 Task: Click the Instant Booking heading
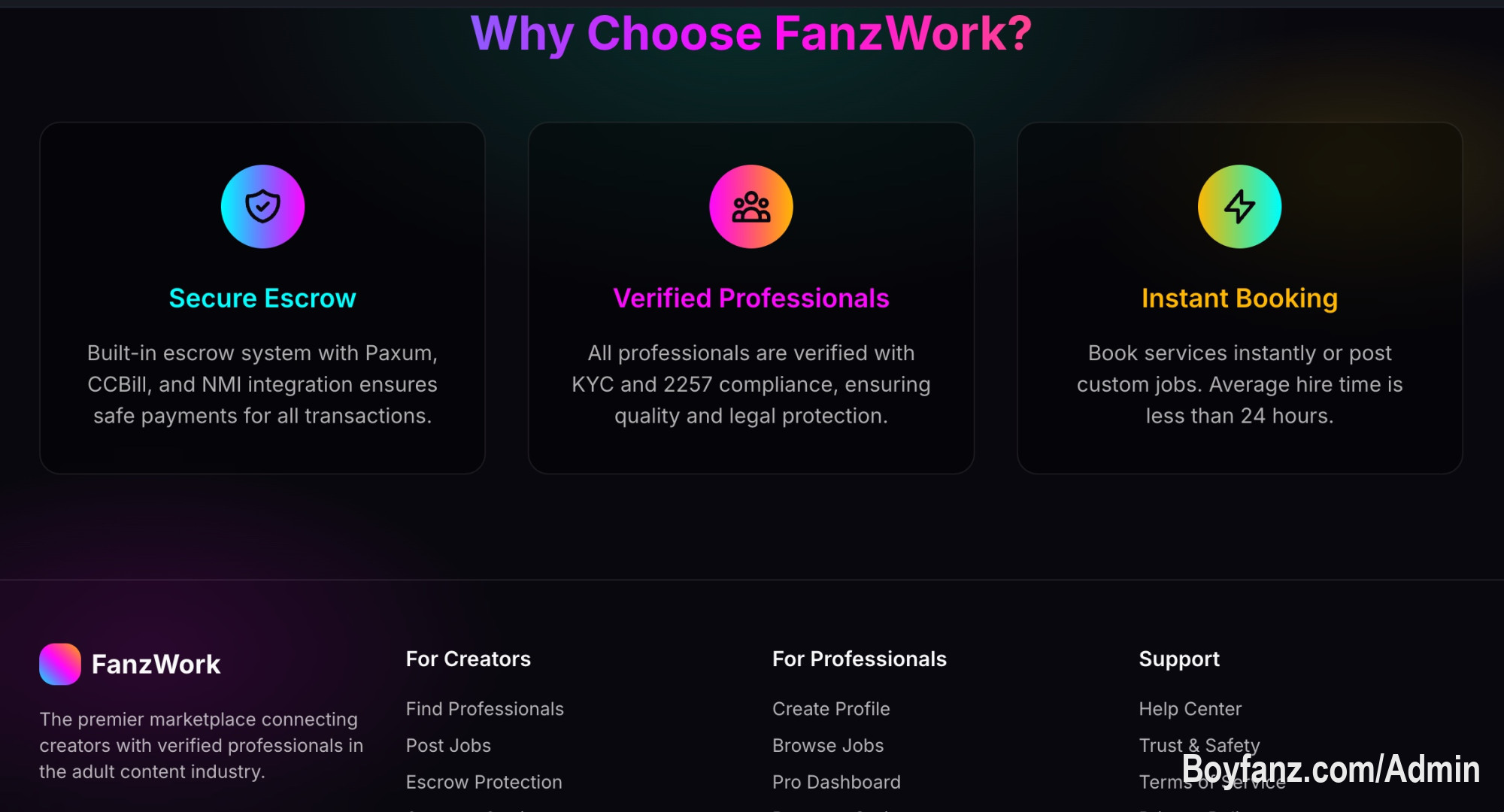pyautogui.click(x=1239, y=298)
